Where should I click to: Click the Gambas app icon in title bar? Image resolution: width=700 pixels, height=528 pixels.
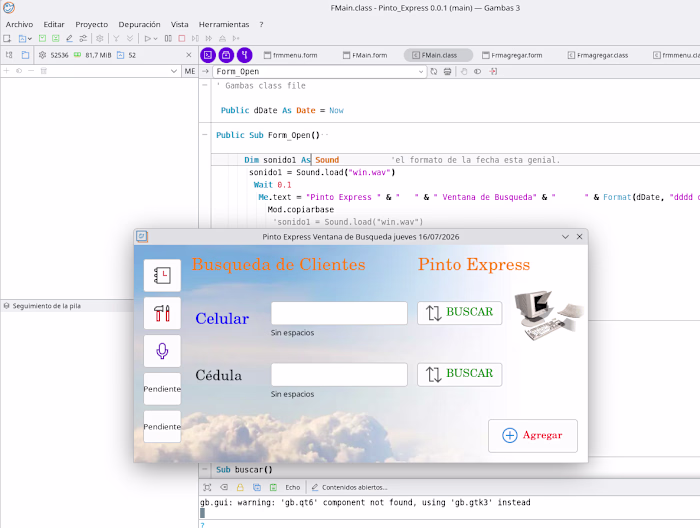pos(8,8)
